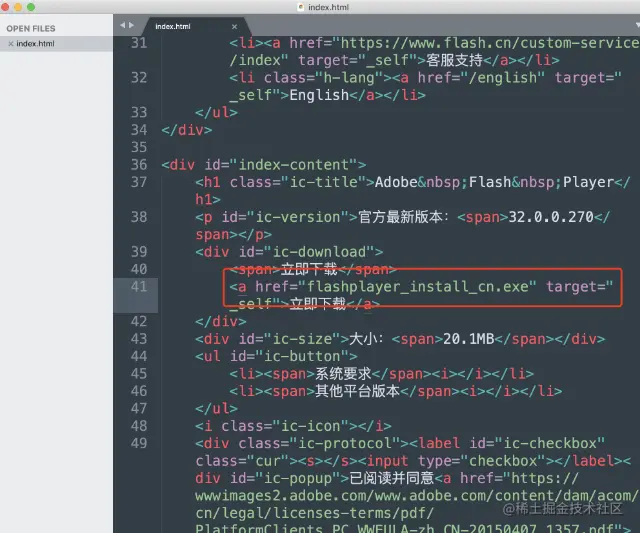The height and width of the screenshot is (533, 640).
Task: Click "h-lang" class value on line 32
Action: (349, 78)
